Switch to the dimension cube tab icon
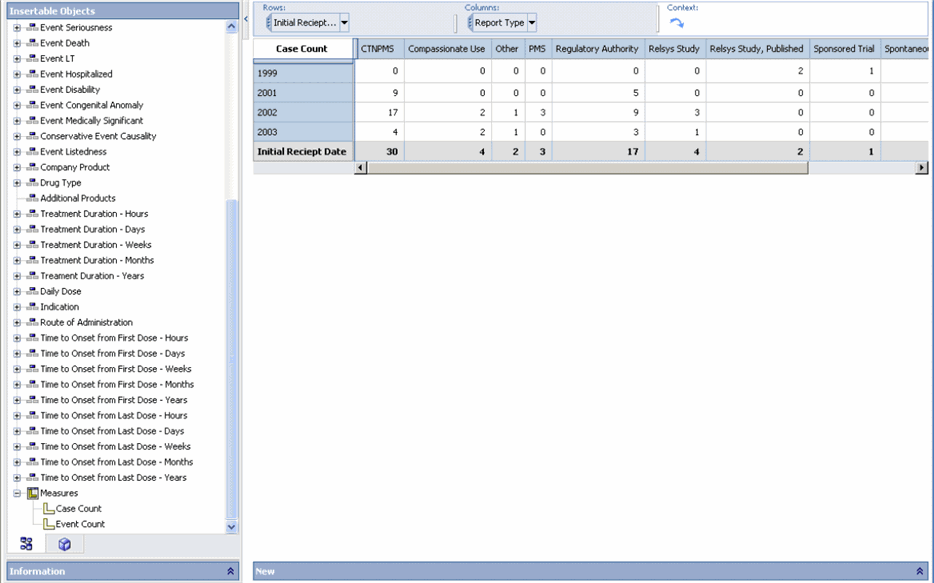This screenshot has height=583, width=934. [64, 544]
